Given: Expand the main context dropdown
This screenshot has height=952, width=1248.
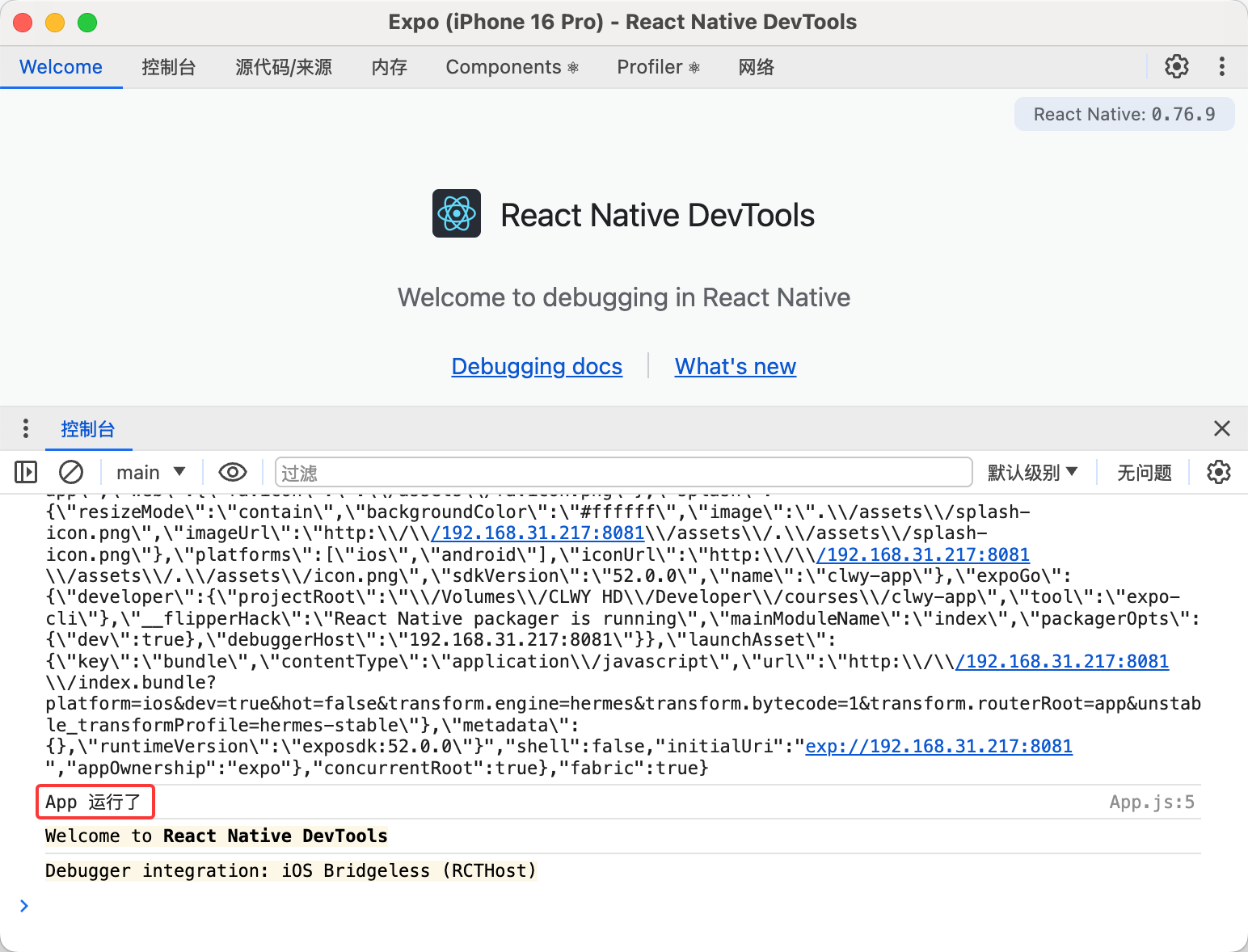Looking at the screenshot, I should (150, 472).
